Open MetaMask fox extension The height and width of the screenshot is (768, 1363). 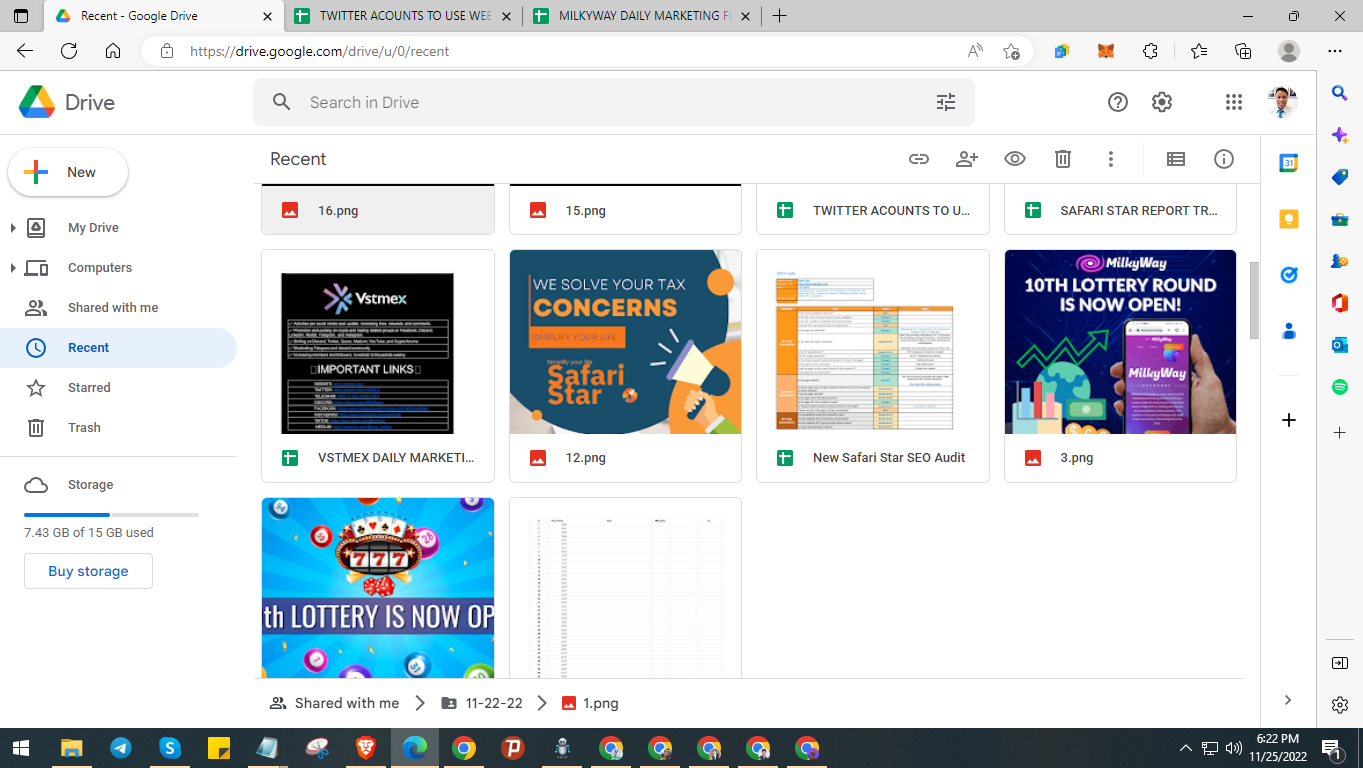click(x=1106, y=51)
